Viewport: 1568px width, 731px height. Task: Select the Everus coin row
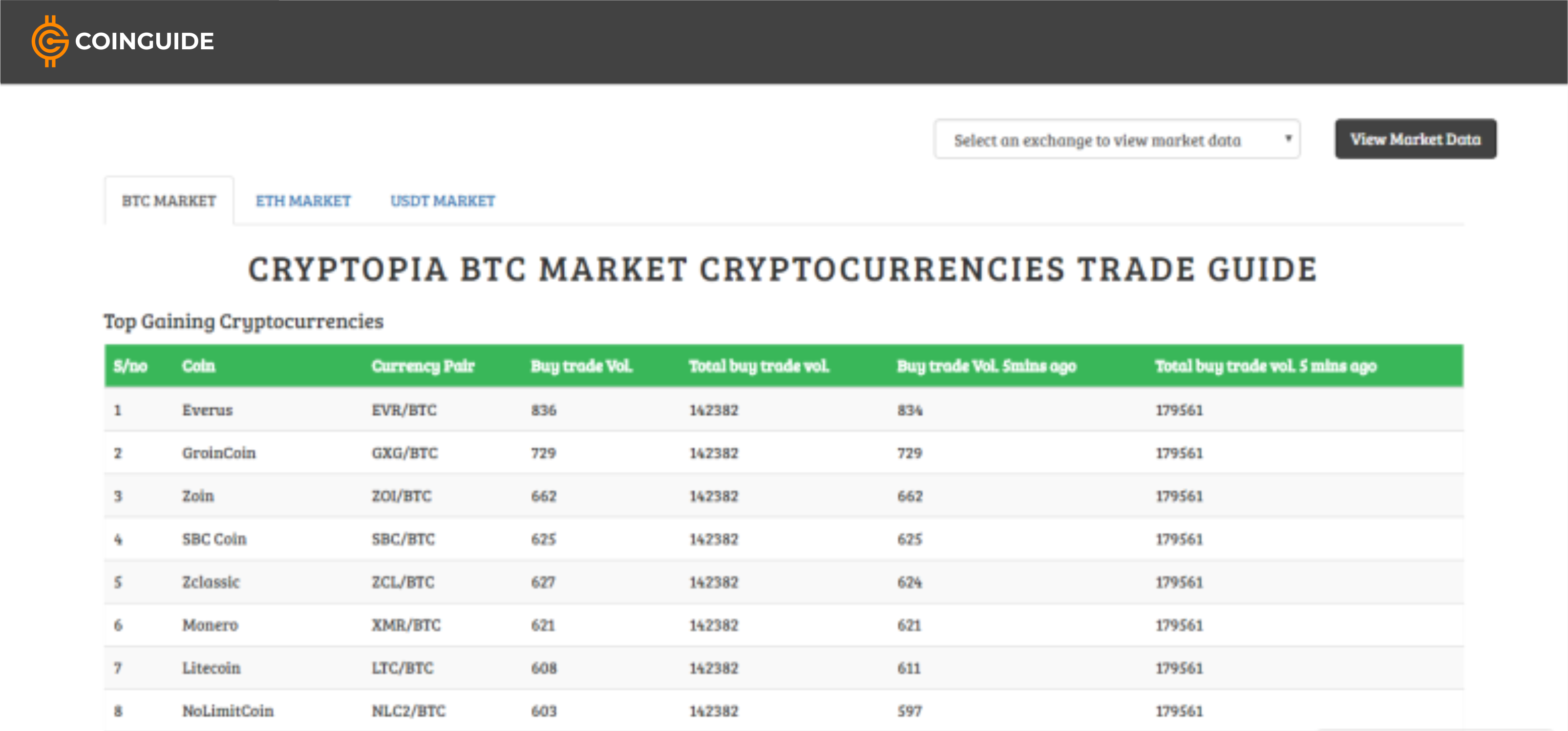(x=208, y=410)
